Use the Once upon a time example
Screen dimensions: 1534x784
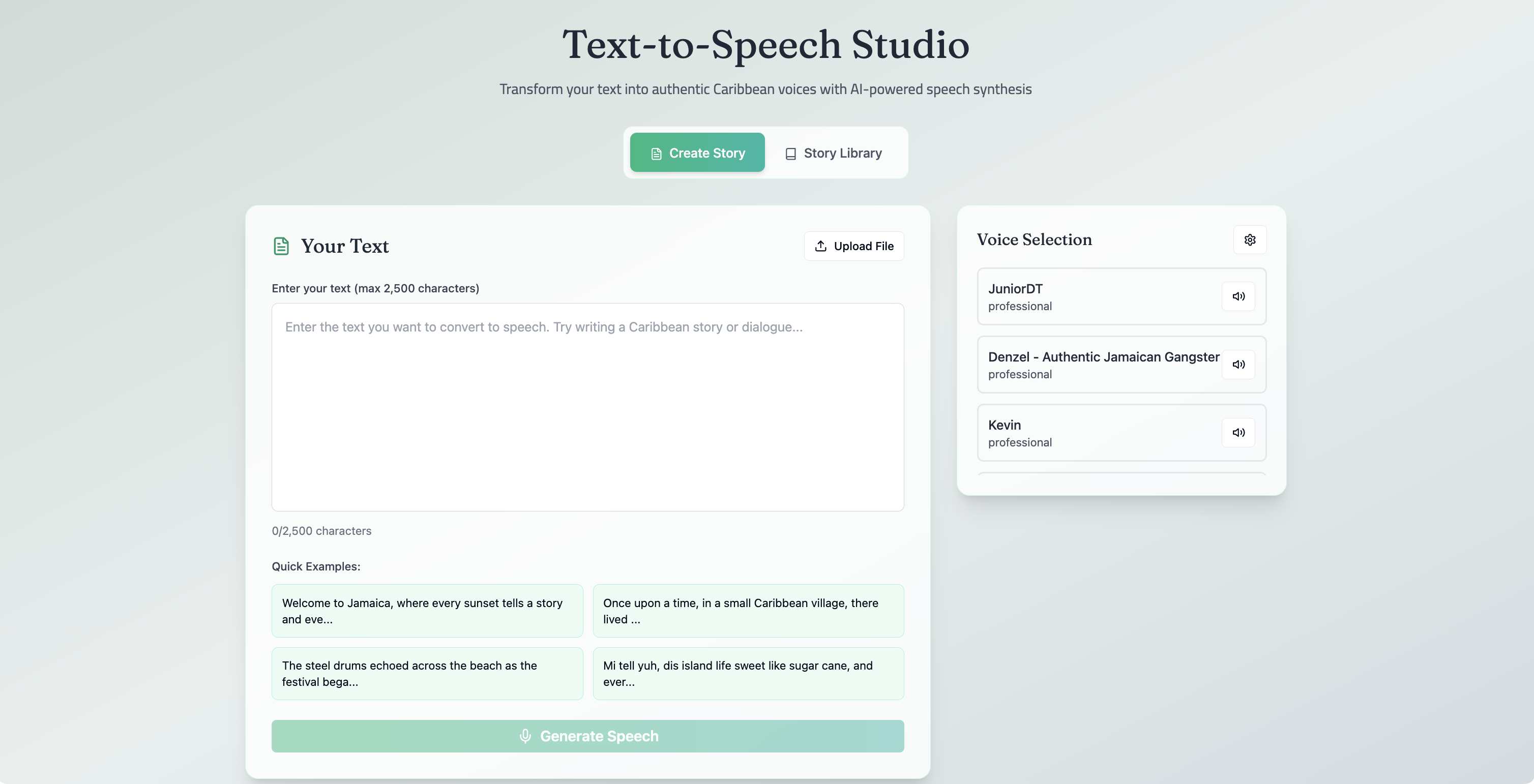(x=748, y=611)
